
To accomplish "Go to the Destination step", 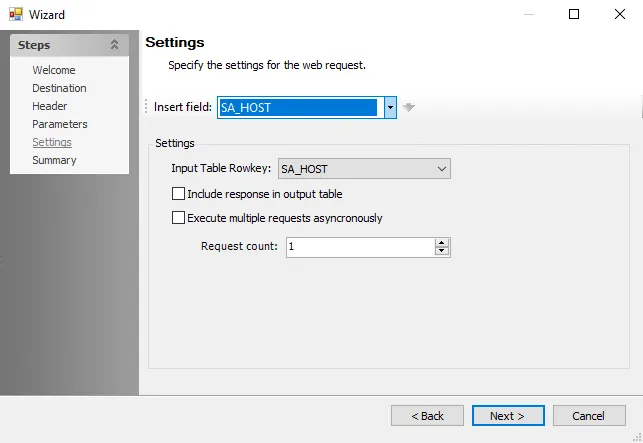I will (x=59, y=88).
